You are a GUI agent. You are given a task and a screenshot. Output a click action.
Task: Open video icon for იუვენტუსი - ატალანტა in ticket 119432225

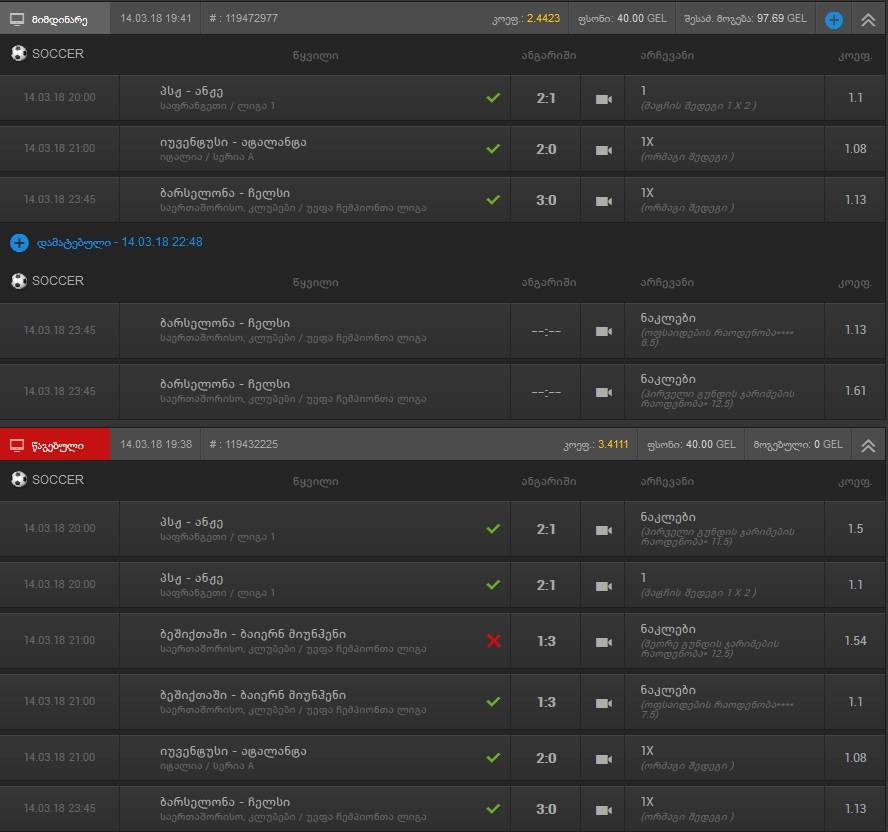coord(604,759)
